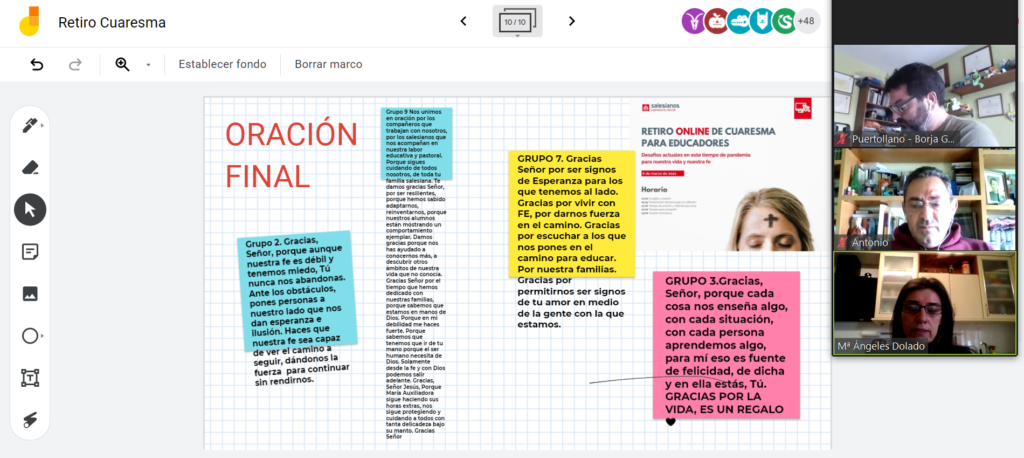1024x458 pixels.
Task: Click the black heart below pink note
Action: (x=670, y=423)
